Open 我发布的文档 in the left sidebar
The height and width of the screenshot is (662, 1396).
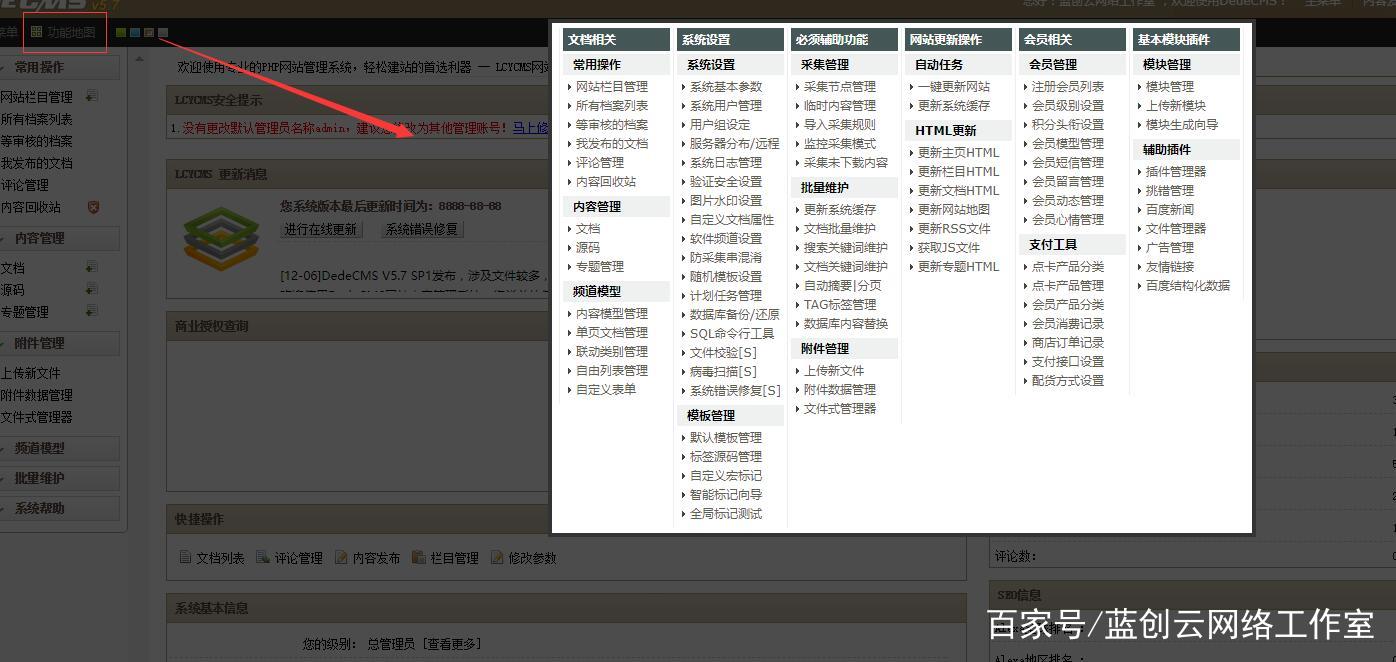coord(36,163)
